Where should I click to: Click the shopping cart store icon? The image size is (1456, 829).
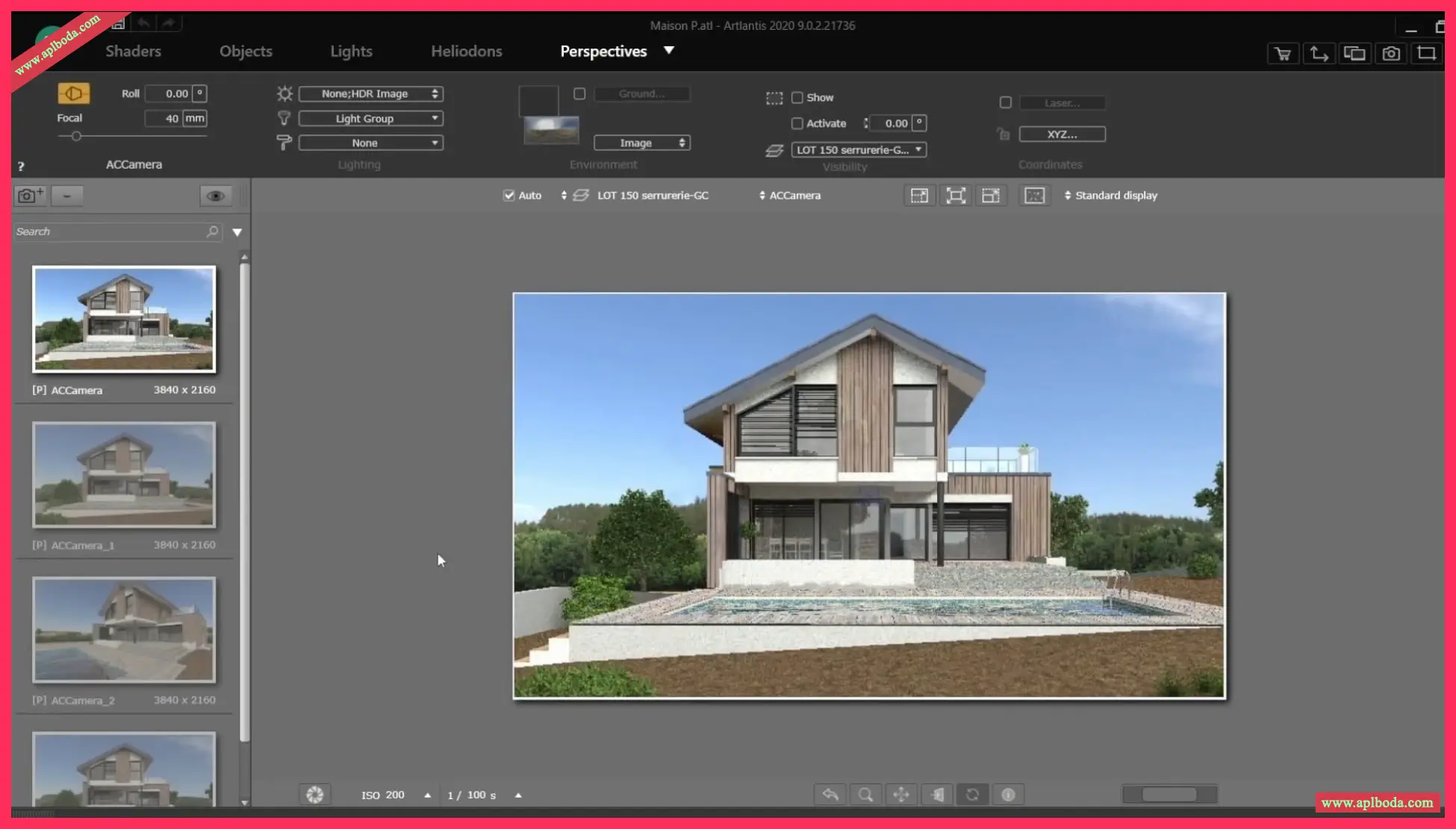[1283, 54]
